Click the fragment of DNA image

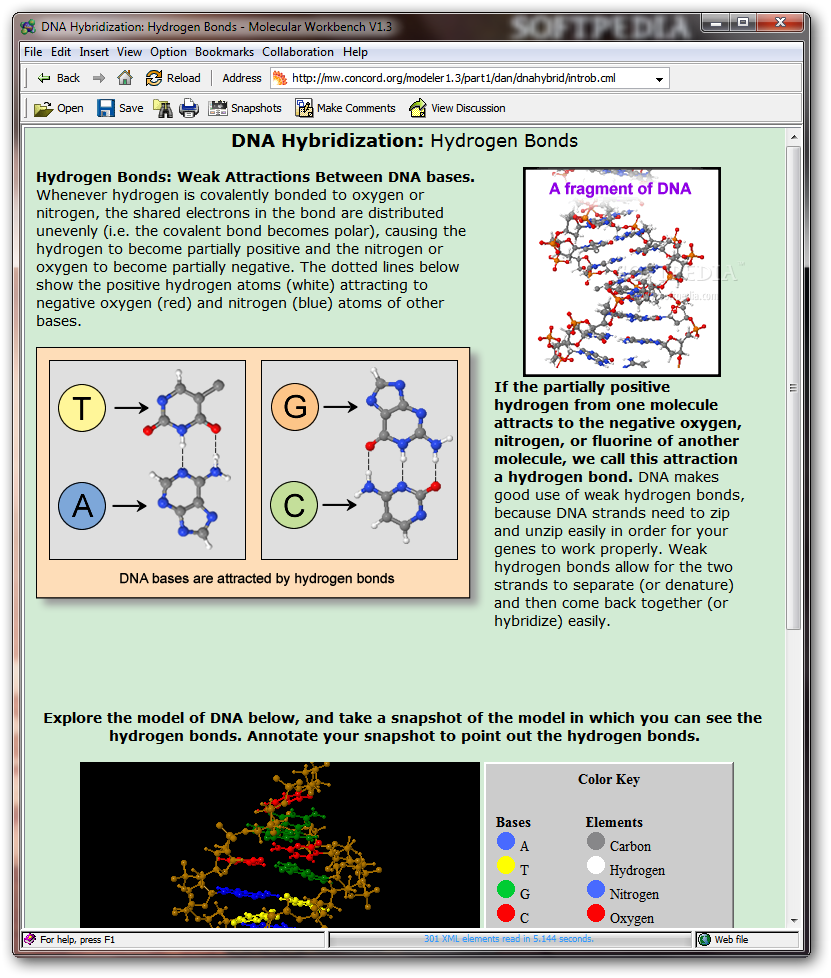pos(622,271)
